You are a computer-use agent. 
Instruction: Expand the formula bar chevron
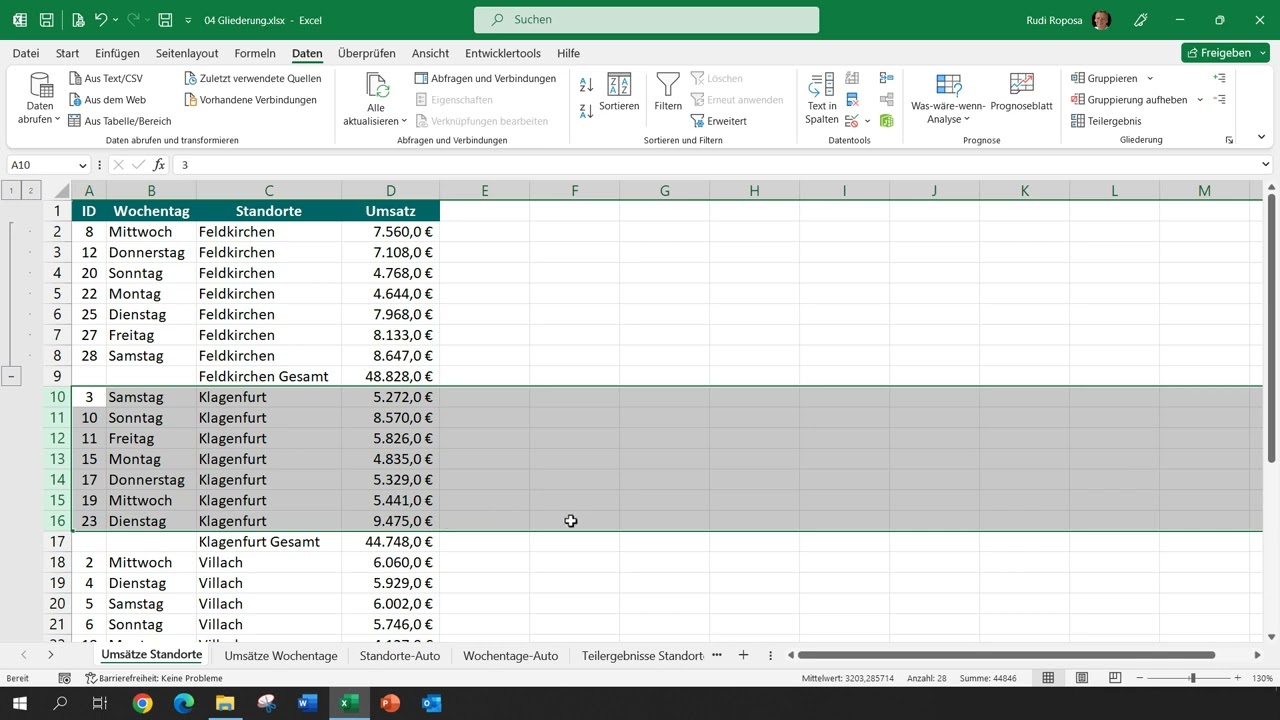[1266, 165]
